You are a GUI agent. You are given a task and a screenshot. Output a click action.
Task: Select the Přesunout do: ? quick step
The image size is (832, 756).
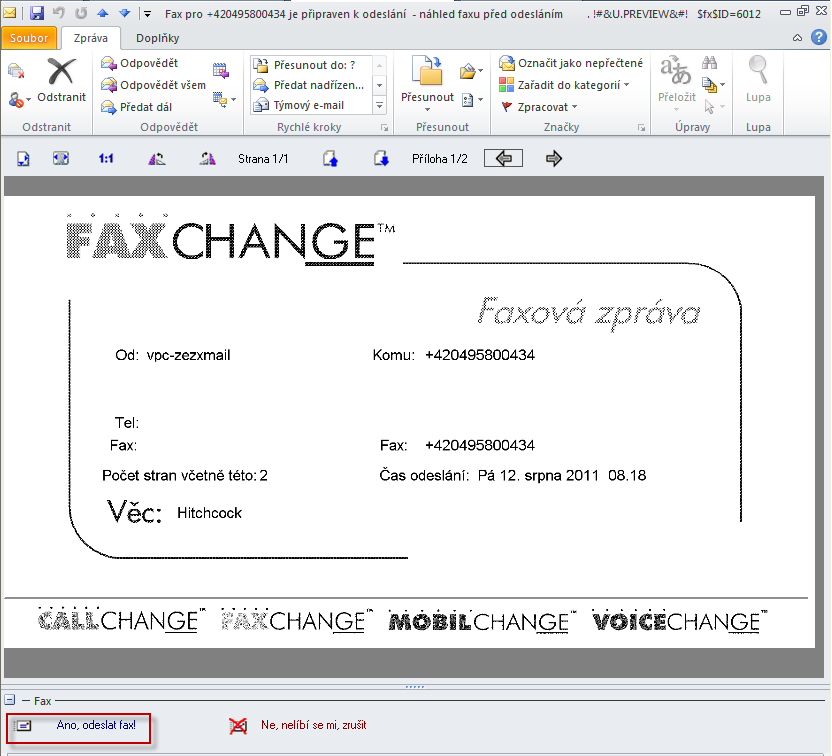pyautogui.click(x=312, y=65)
